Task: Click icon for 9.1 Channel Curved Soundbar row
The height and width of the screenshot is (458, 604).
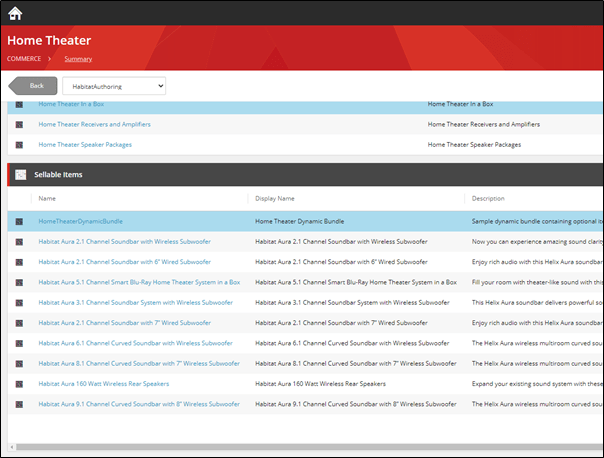Action: [19, 404]
